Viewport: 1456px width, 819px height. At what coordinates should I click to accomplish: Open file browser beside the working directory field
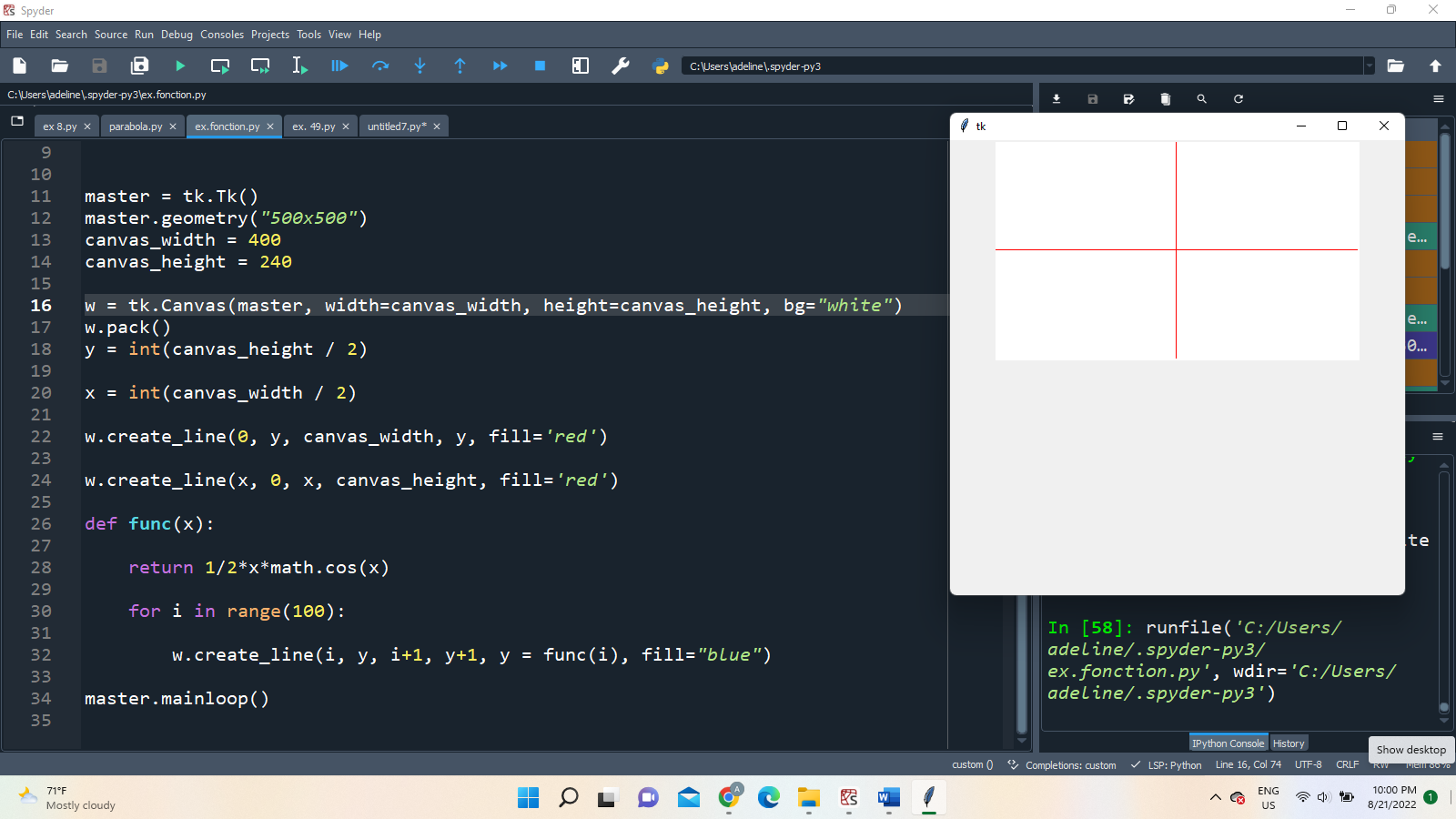click(x=1396, y=66)
